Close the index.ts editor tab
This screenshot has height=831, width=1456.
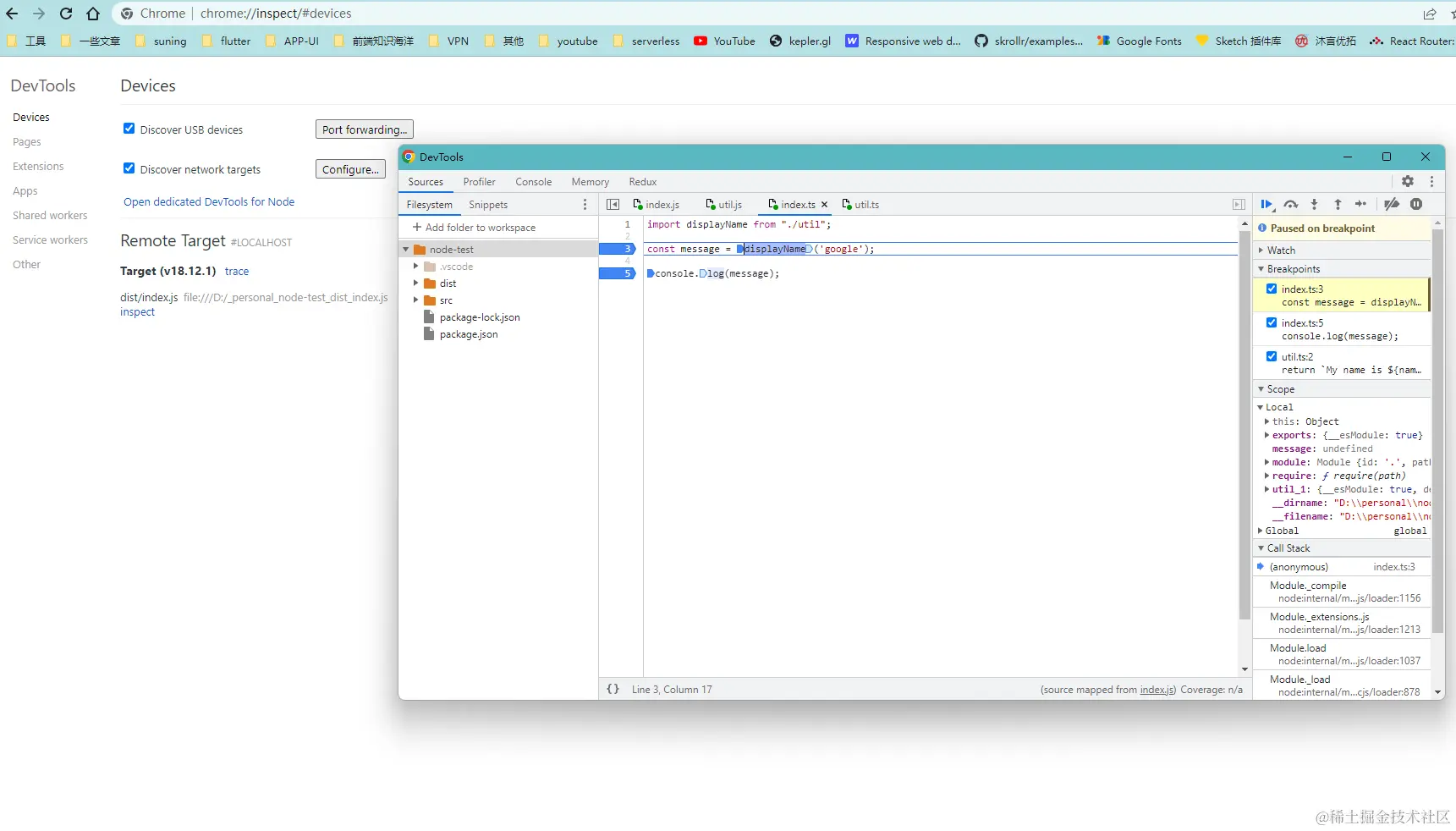tap(824, 205)
